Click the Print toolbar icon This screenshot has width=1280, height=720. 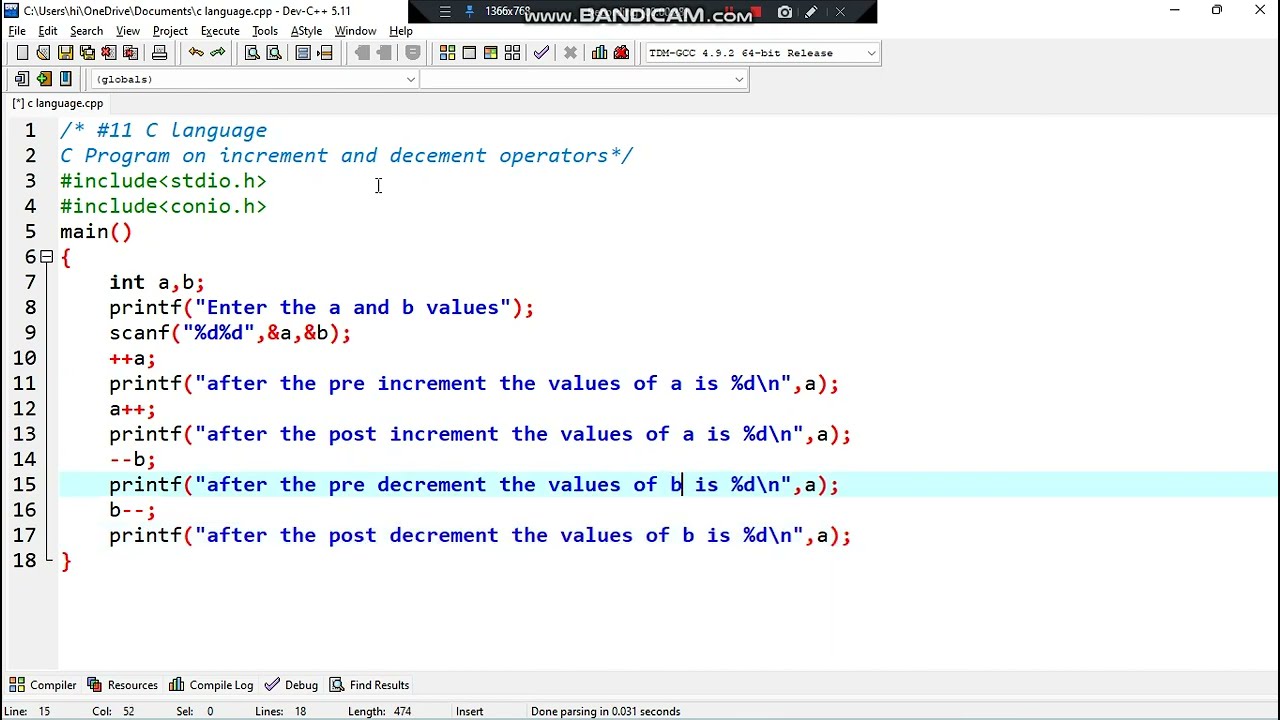pyautogui.click(x=159, y=53)
